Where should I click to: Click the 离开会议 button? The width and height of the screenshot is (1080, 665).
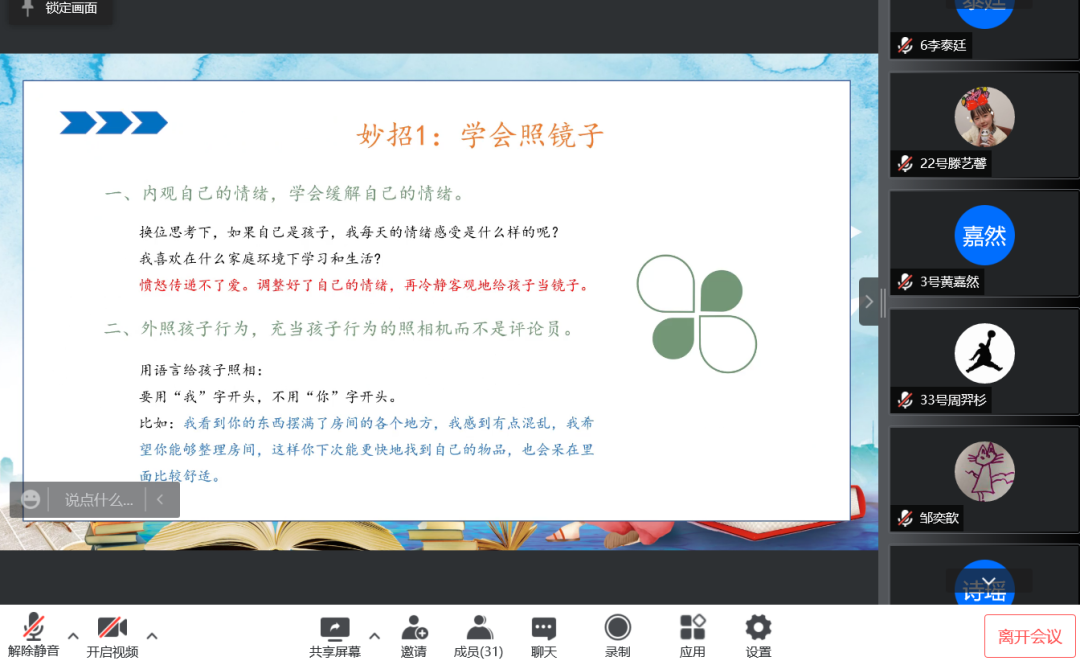point(1030,636)
